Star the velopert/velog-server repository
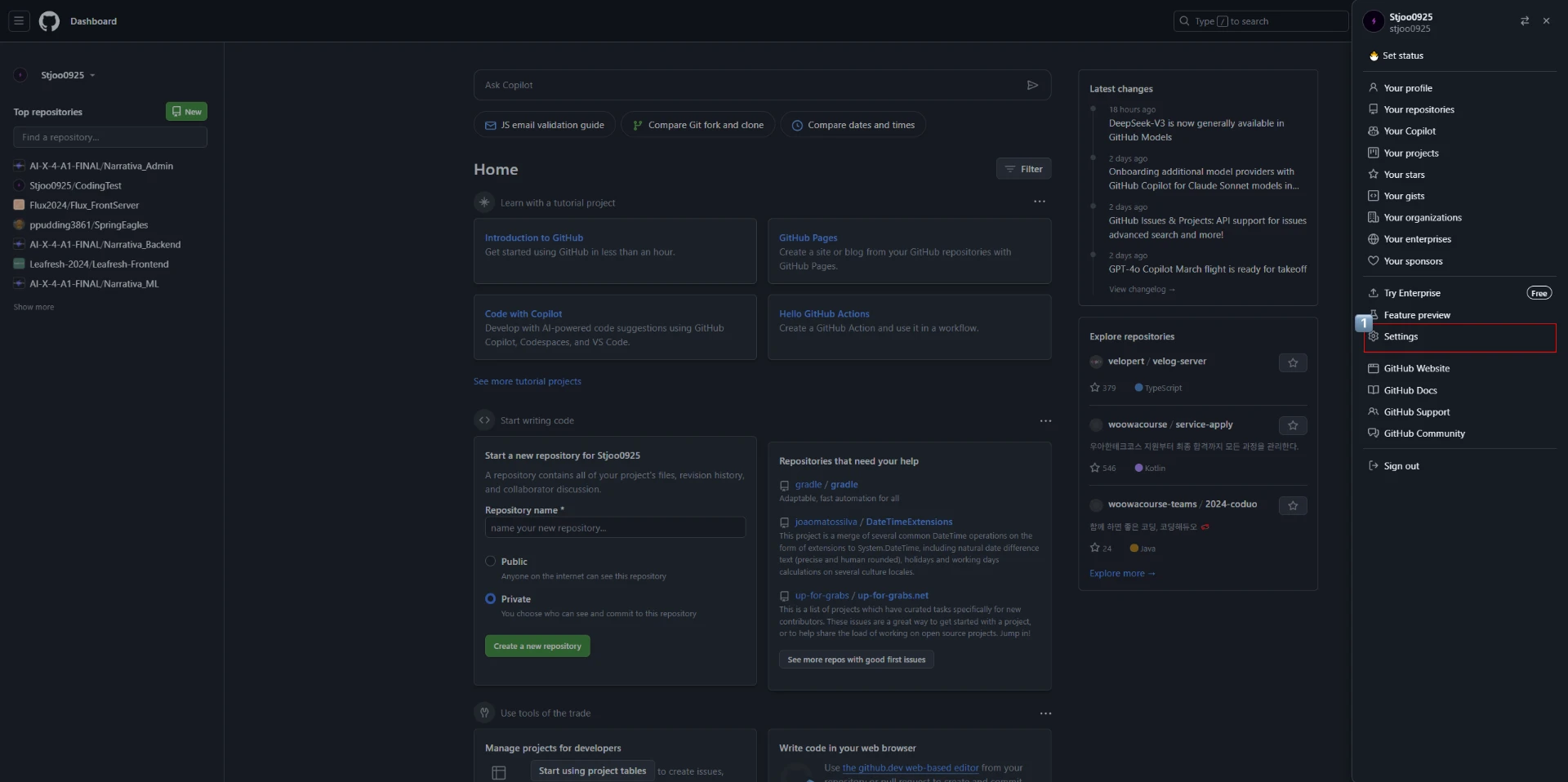Image resolution: width=1568 pixels, height=782 pixels. 1293,362
